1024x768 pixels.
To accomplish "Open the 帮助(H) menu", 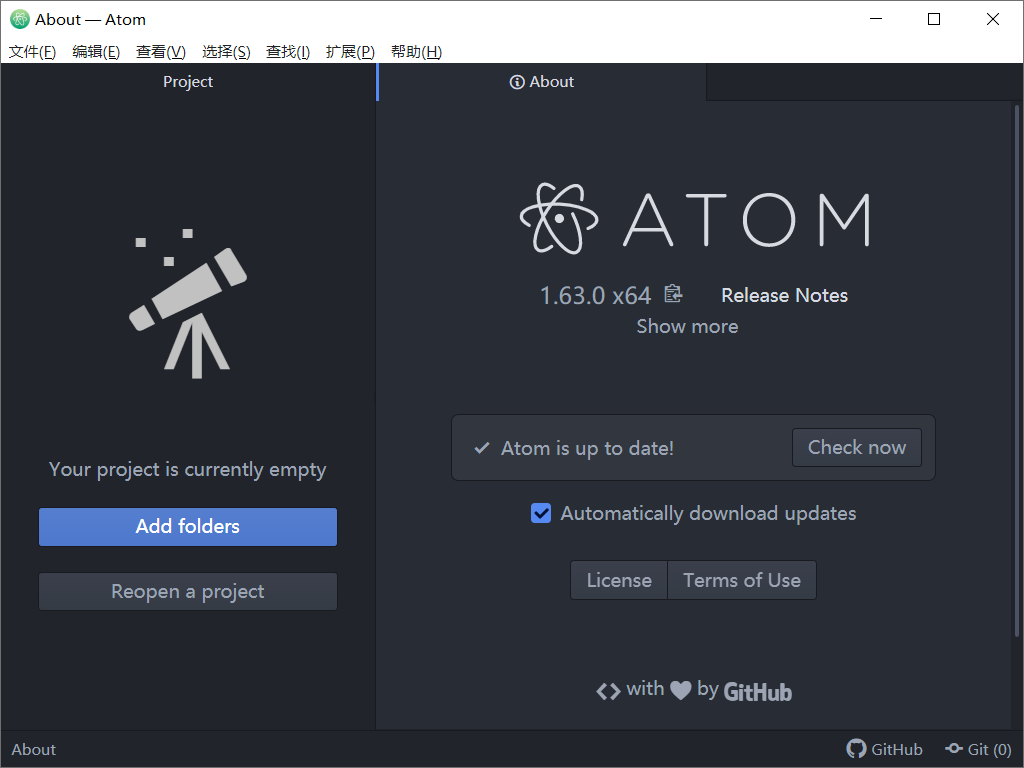I will (x=416, y=52).
